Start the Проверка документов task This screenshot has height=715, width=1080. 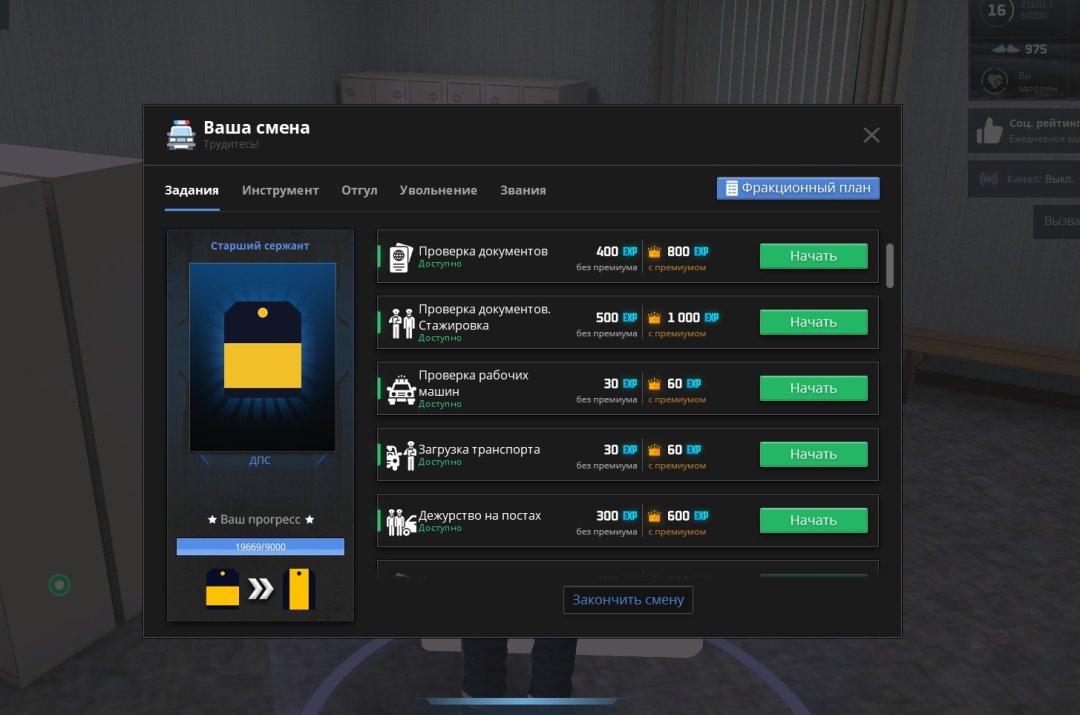click(x=813, y=256)
